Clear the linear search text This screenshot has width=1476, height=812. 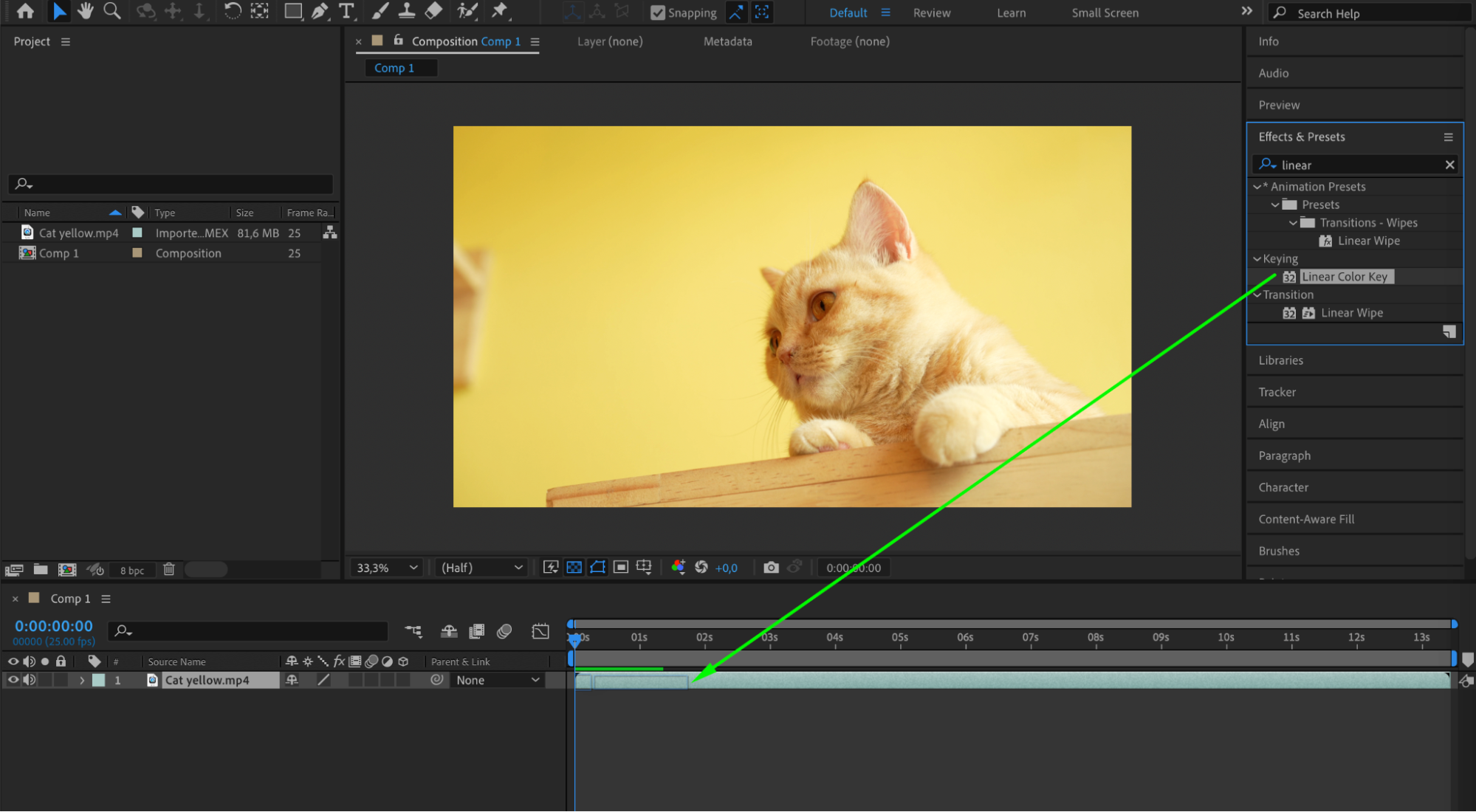[x=1449, y=165]
